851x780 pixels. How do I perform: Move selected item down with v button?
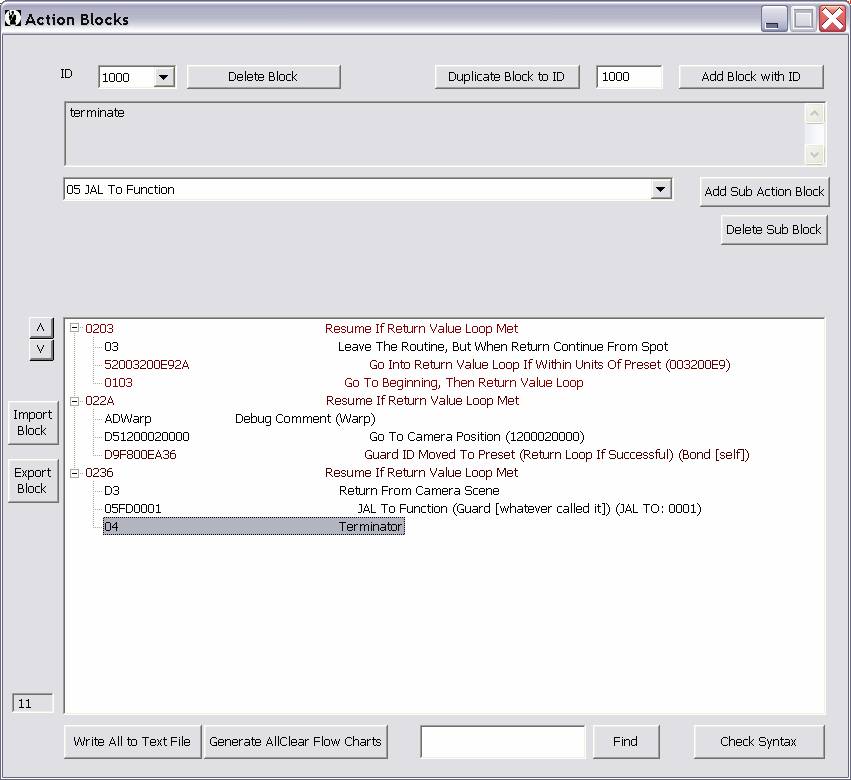[x=41, y=349]
